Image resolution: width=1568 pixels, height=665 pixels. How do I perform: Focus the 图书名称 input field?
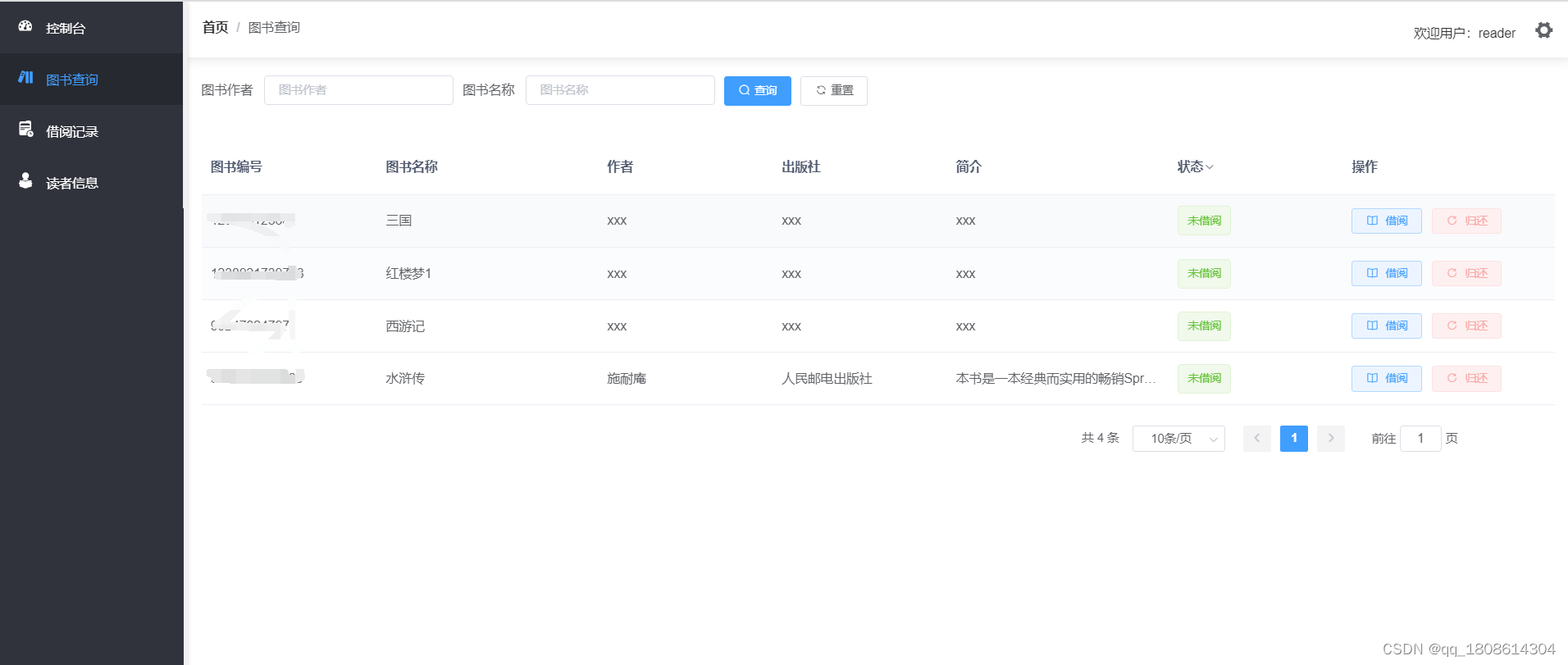tap(620, 90)
